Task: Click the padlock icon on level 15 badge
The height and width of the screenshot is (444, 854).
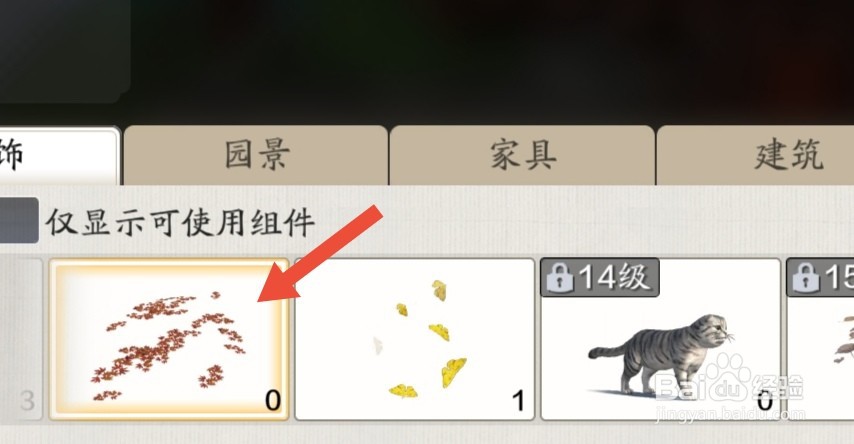Action: pos(806,278)
